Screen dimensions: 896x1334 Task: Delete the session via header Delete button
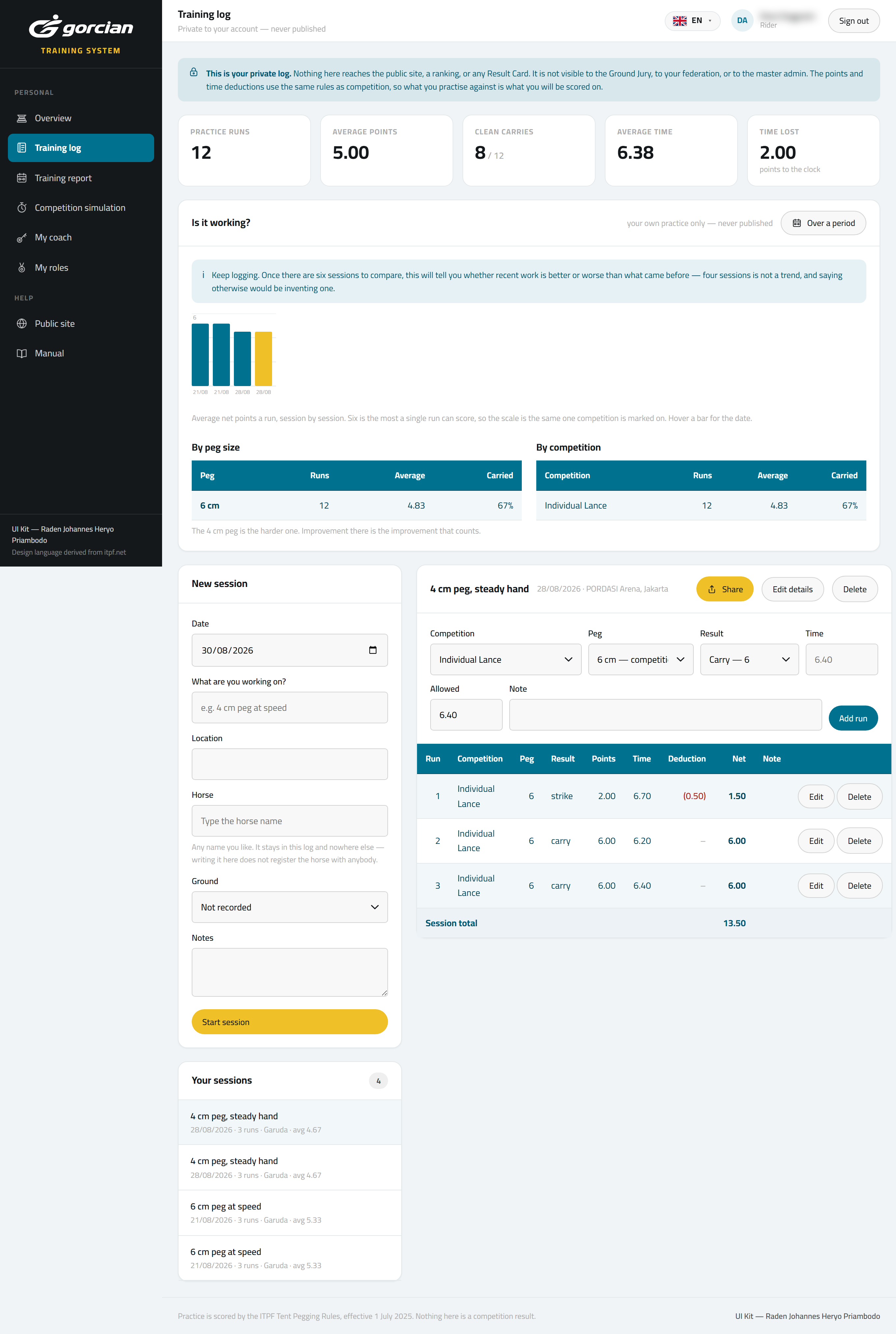coord(854,589)
